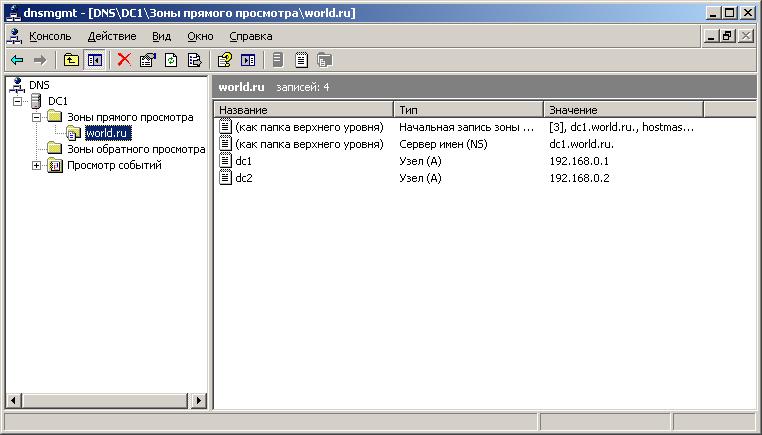
Task: Maximize the dnsmgmt window
Action: click(730, 13)
